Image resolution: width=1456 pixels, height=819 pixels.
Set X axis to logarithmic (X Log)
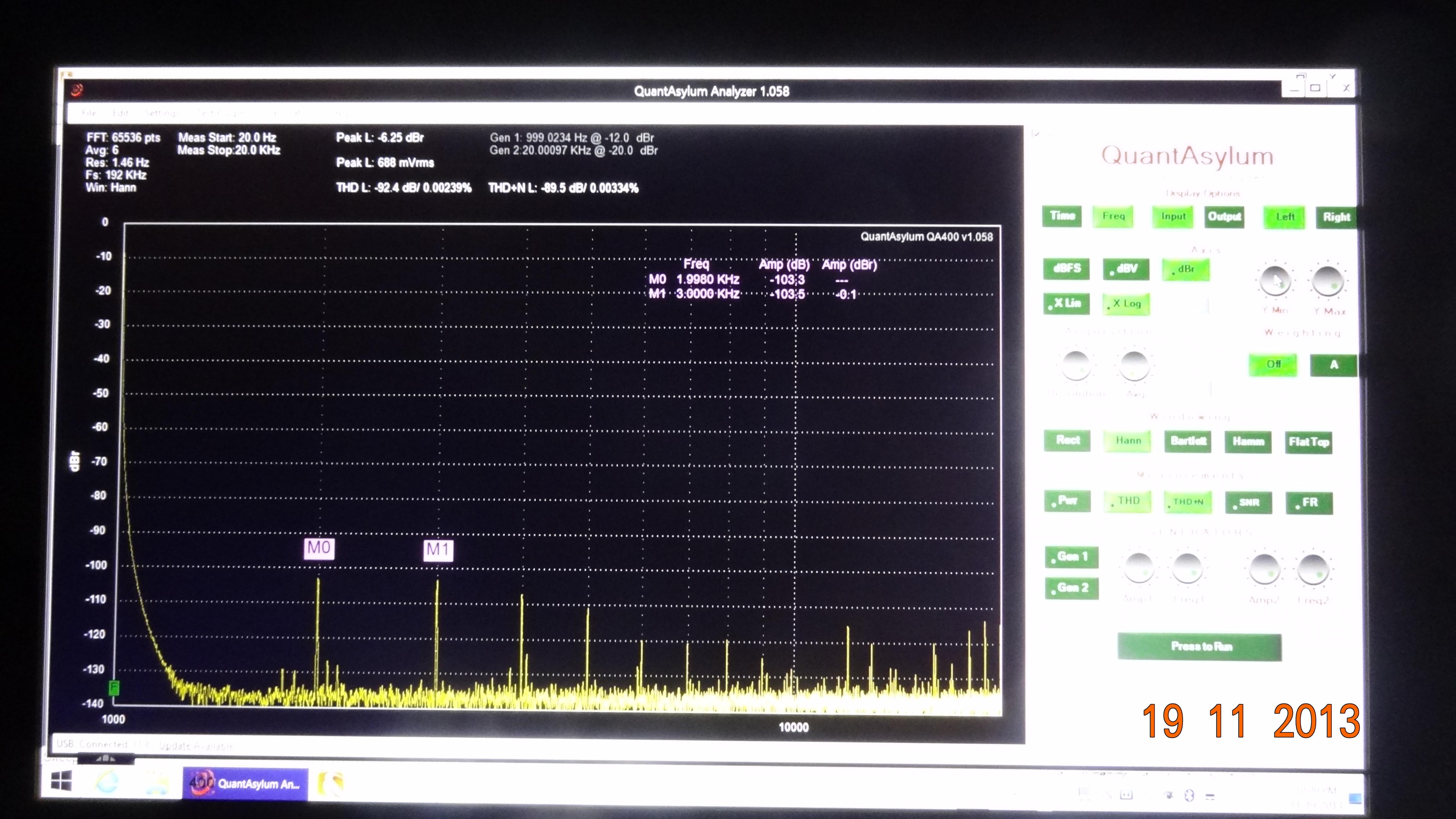click(x=1126, y=304)
